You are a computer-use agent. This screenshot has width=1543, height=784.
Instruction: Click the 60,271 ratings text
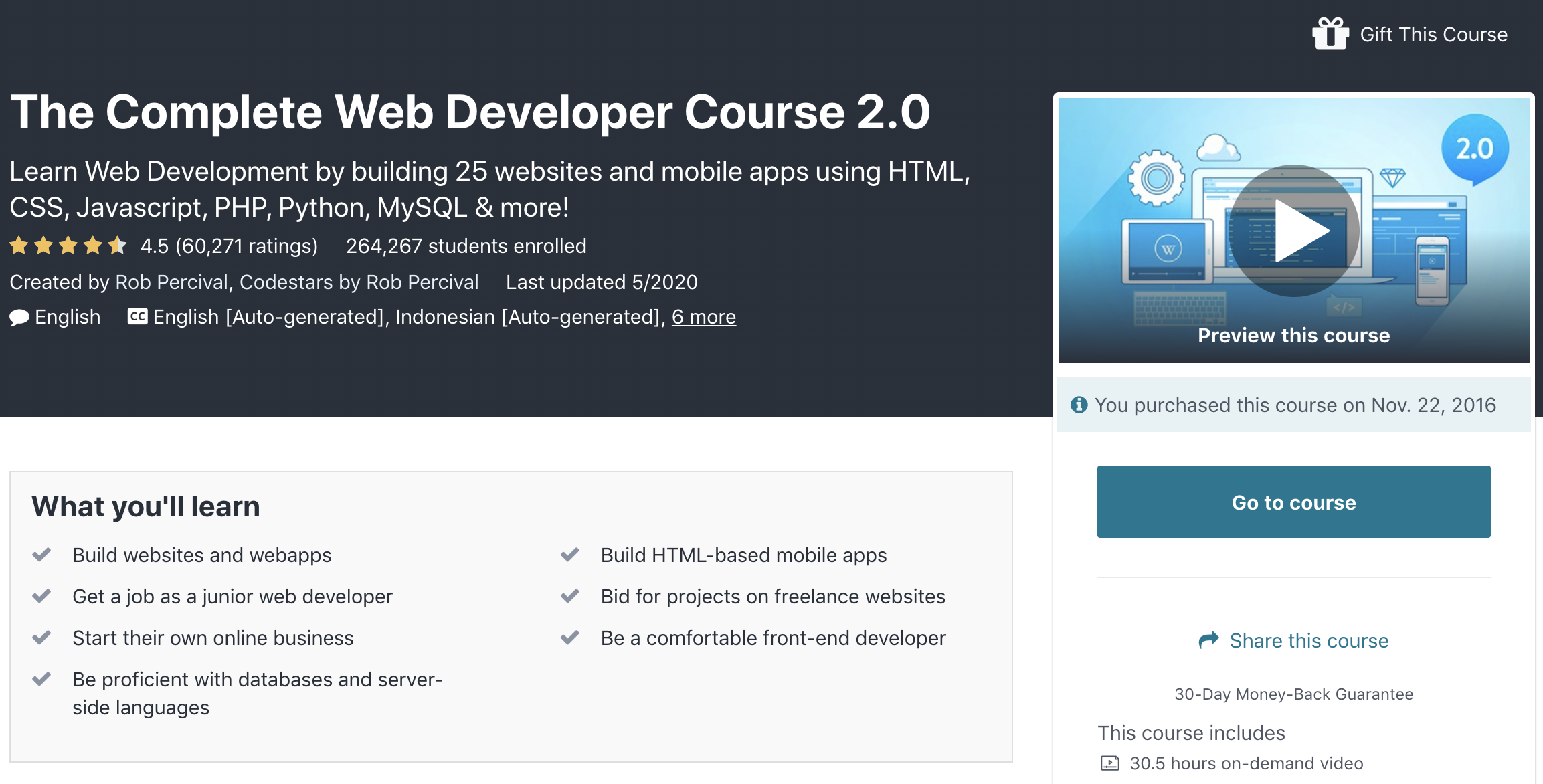[246, 246]
